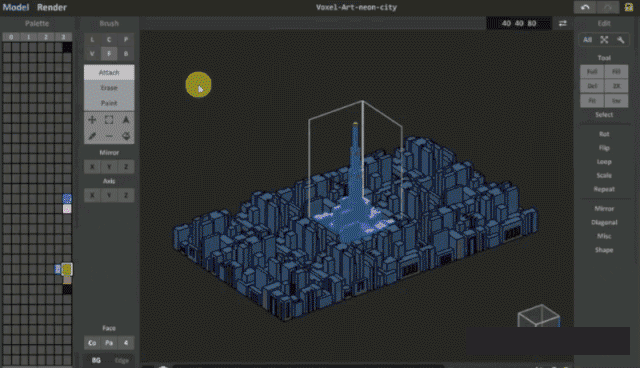This screenshot has height=368, width=640.
Task: Select the remove color dash tool
Action: point(109,136)
